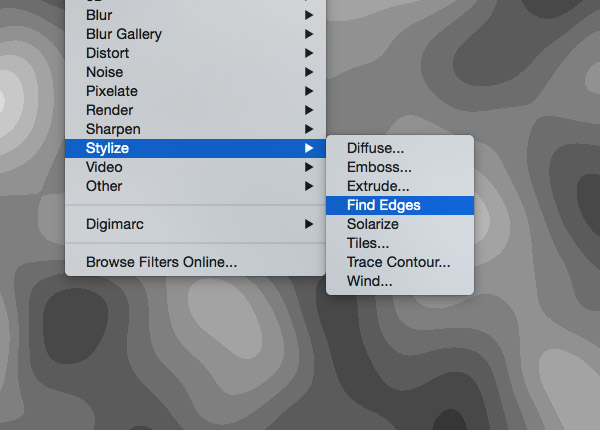
Task: Open the Blur filter submenu
Action: 100,15
